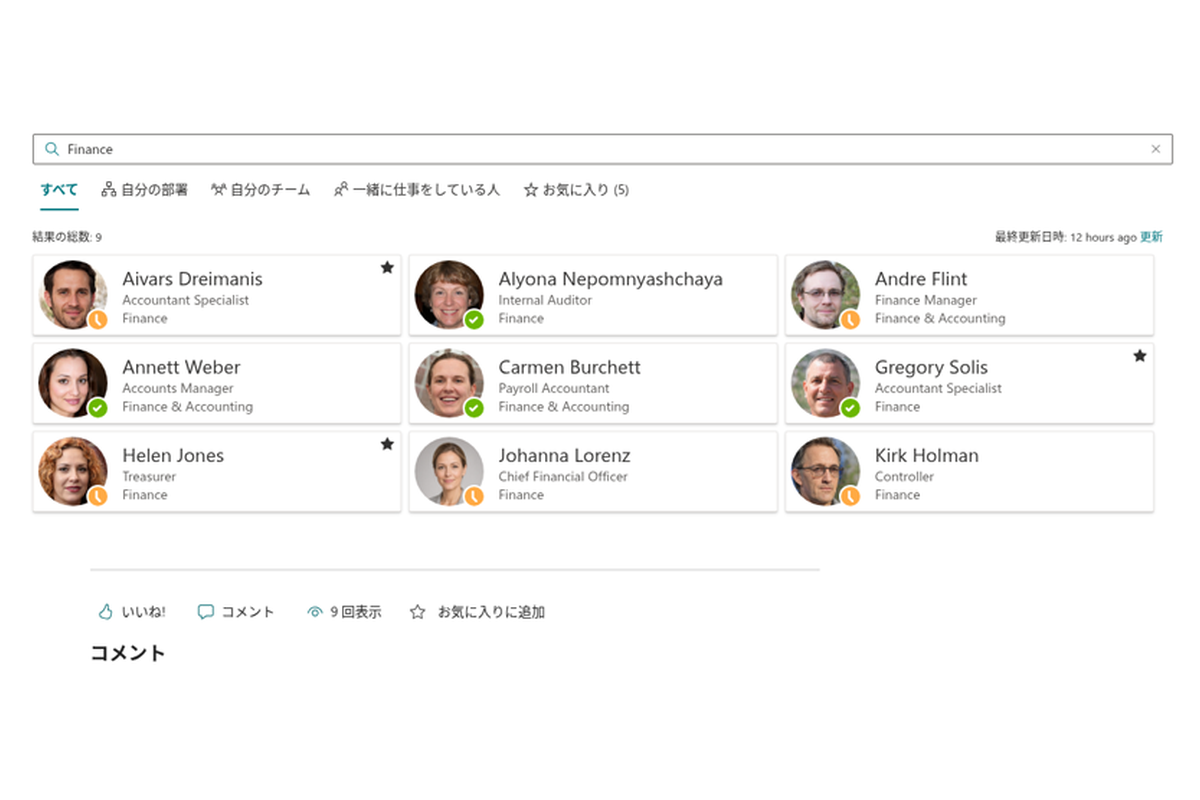Click 'Finance Manager' title text
The image size is (1200, 800).
(x=926, y=300)
